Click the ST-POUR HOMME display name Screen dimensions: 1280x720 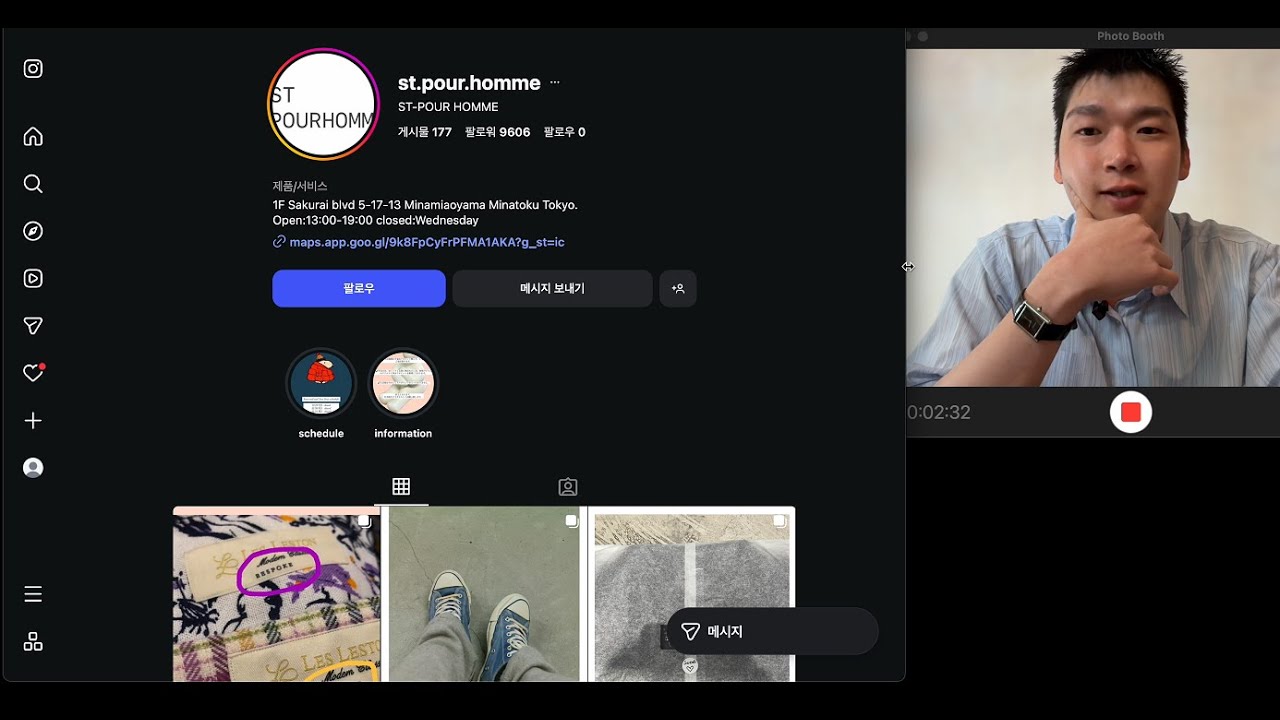[x=448, y=107]
